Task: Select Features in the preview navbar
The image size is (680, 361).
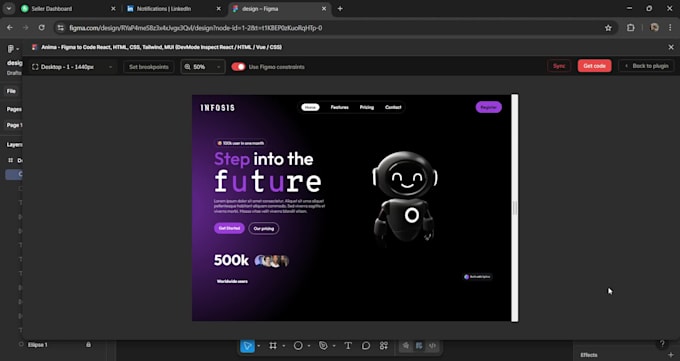Action: coord(340,107)
